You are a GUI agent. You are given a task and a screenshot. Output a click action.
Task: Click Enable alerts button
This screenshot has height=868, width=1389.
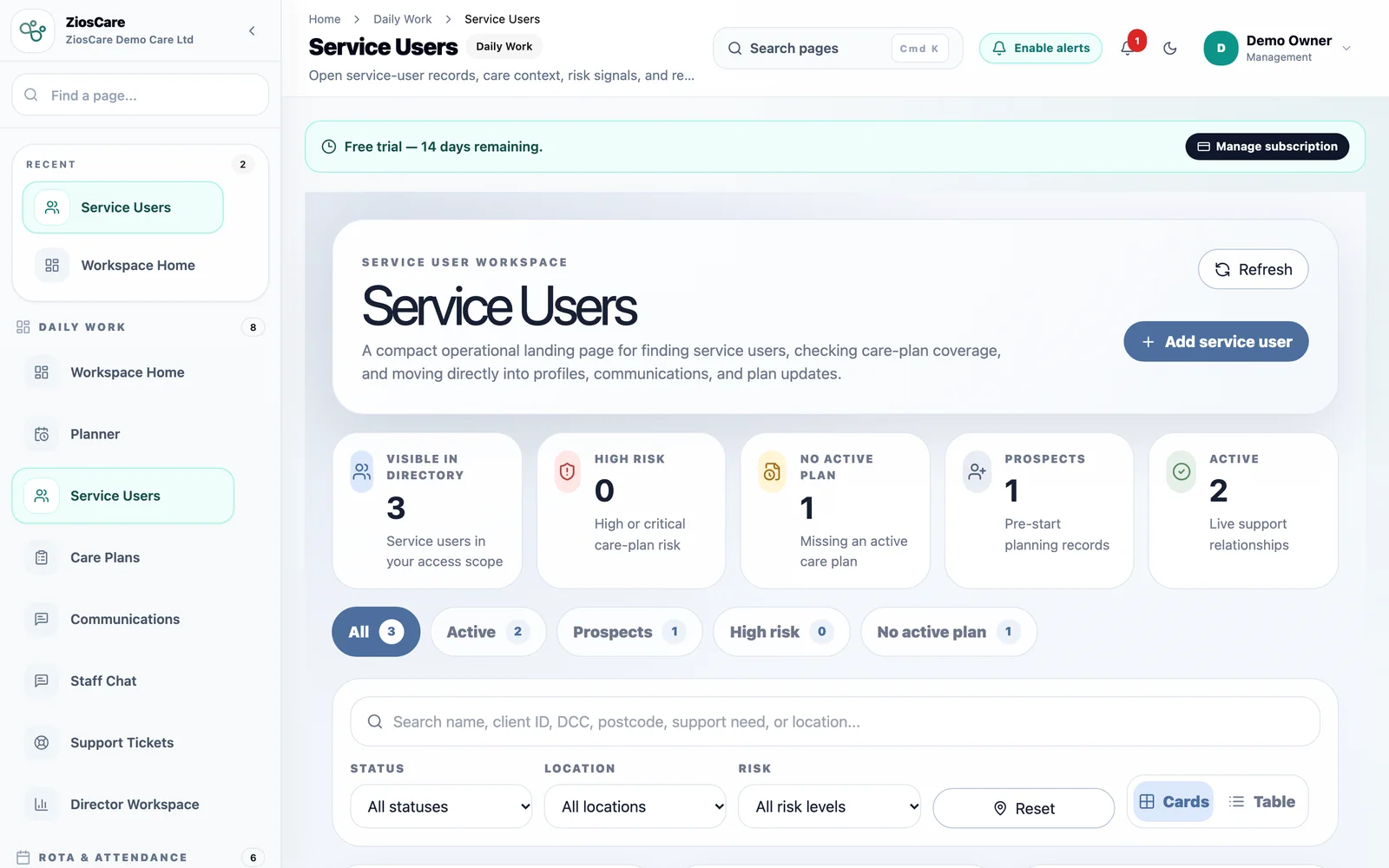pos(1041,49)
